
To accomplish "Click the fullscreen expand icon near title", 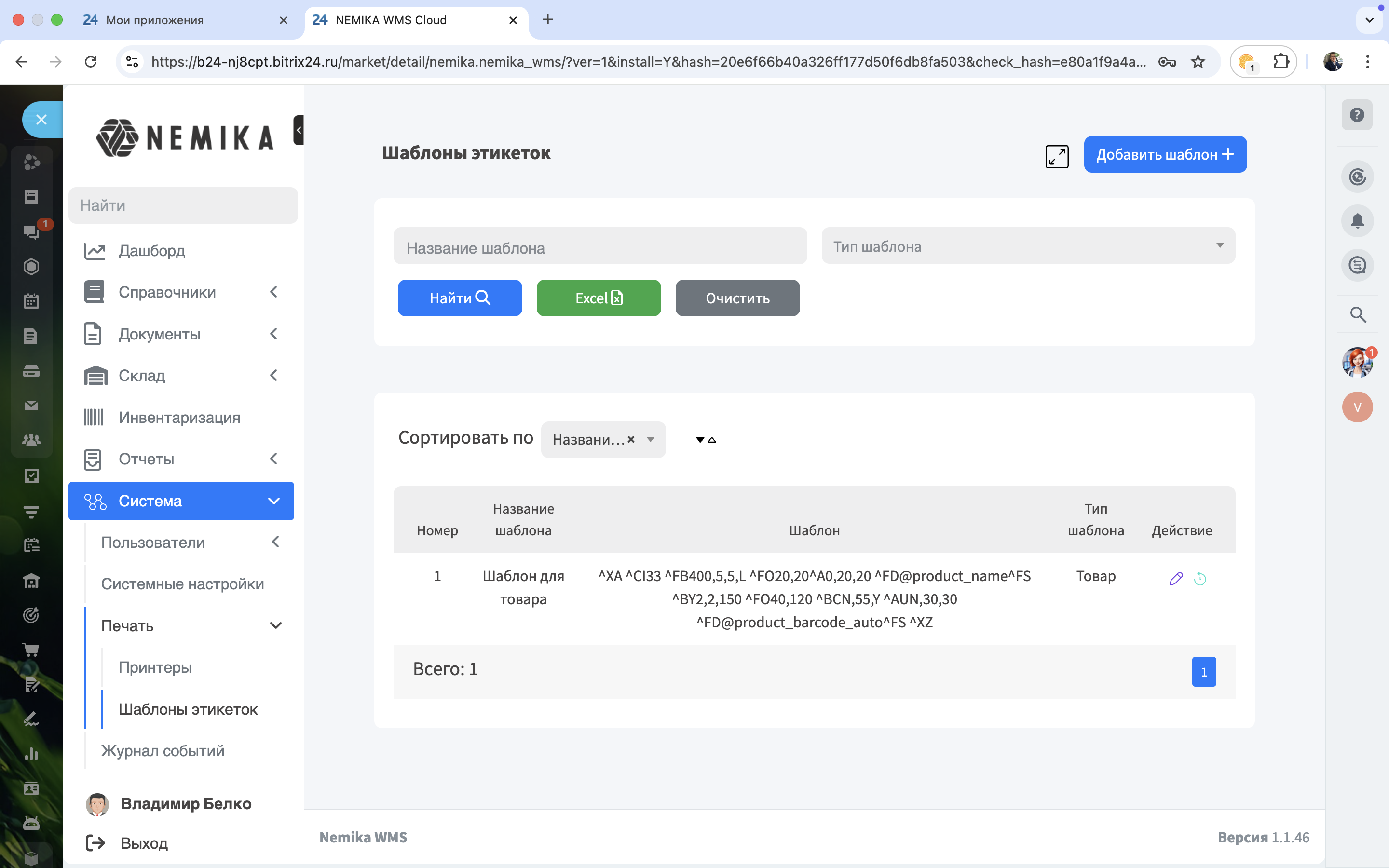I will pos(1057,156).
